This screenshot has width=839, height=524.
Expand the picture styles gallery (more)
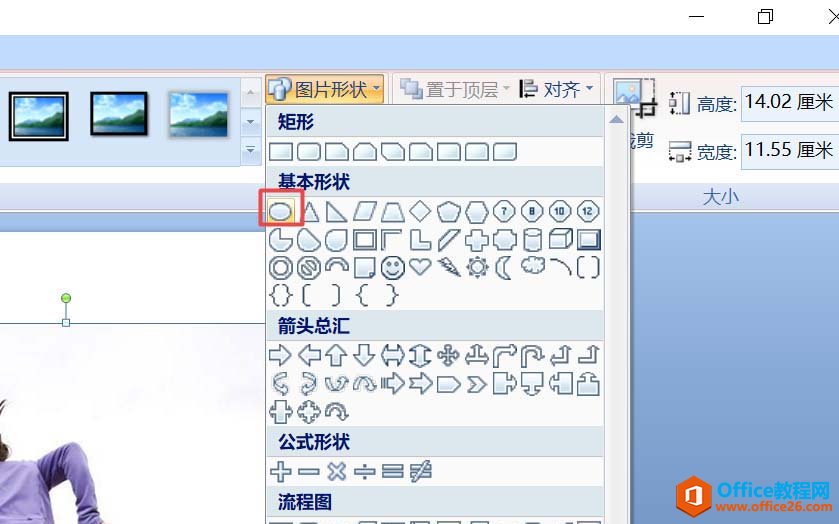tap(250, 150)
